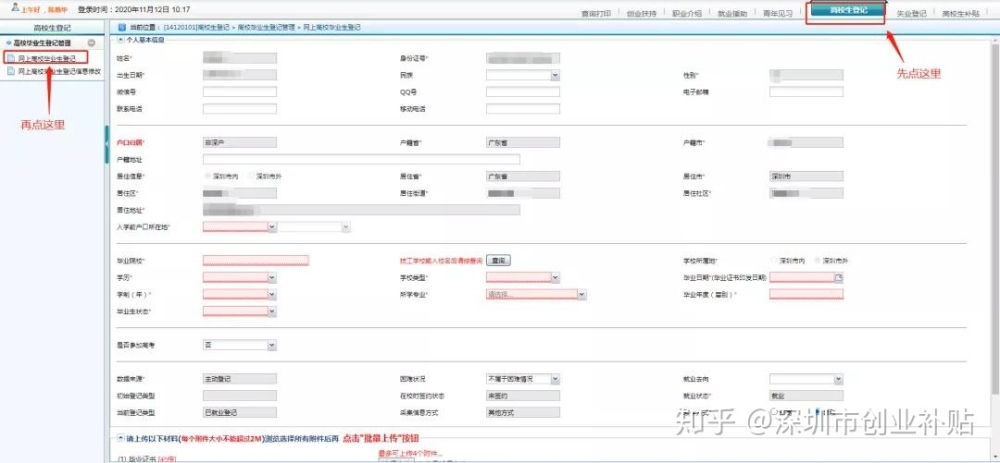Screen dimensions: 1000x463
Task: Click into the 联系电话 field
Action: 240,108
